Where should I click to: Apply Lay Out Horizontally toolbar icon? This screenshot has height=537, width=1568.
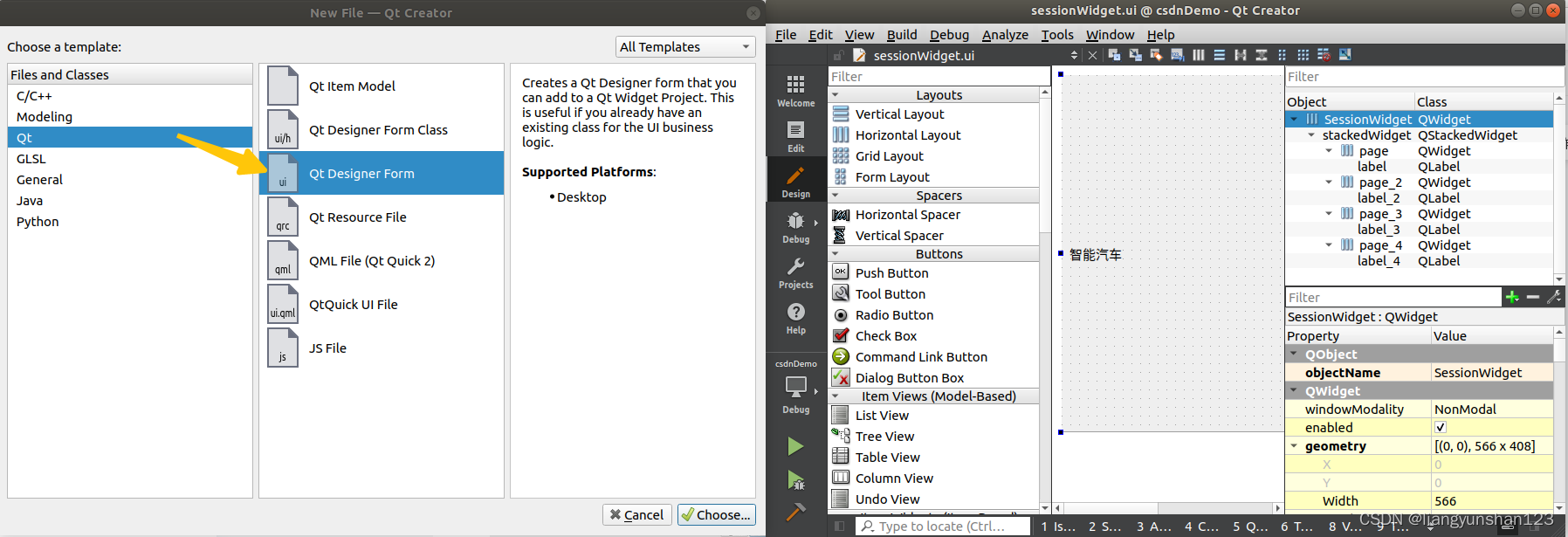pyautogui.click(x=1199, y=55)
